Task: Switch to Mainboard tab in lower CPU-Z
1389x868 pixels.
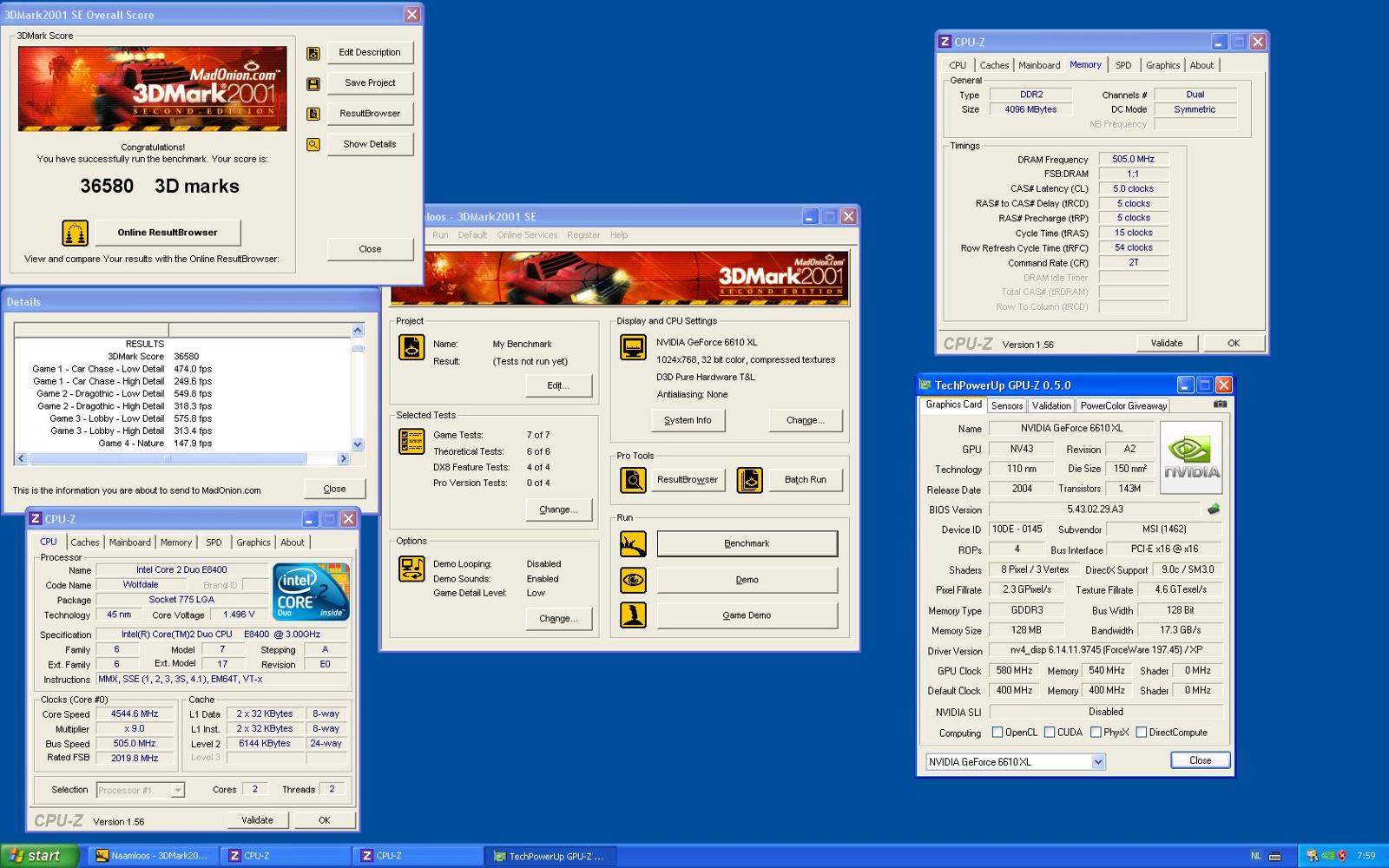Action: pos(129,542)
